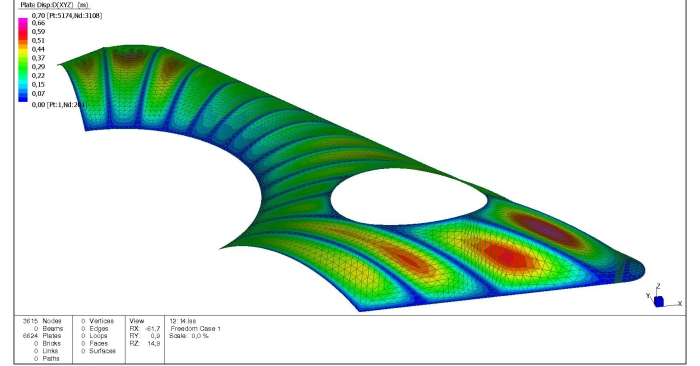Viewport: 700px width, 366px height.
Task: Click the Vertices entry in the info panel
Action: (97, 321)
